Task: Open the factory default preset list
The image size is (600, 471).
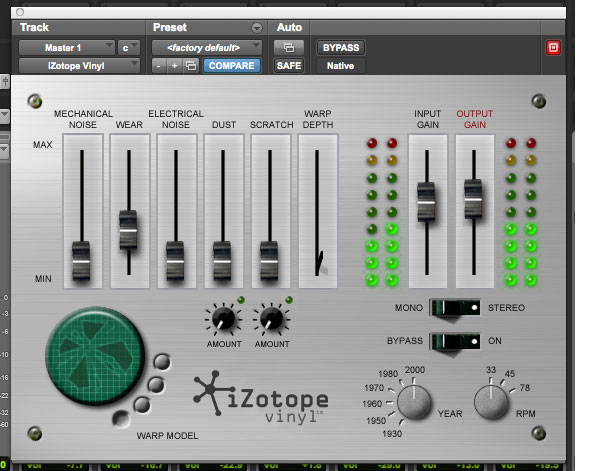Action: (x=207, y=48)
